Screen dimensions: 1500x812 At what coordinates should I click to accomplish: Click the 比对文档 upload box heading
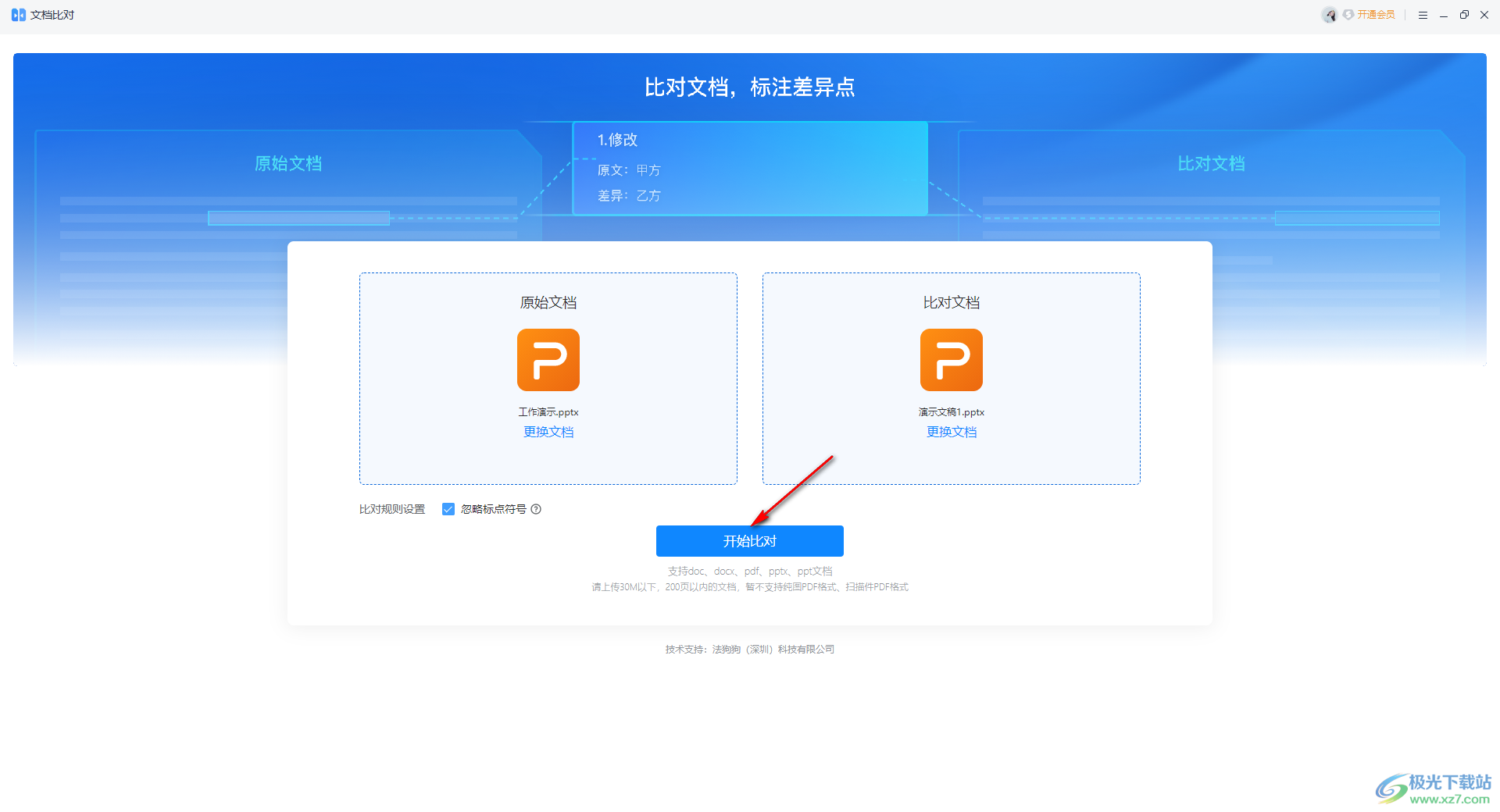click(x=952, y=303)
